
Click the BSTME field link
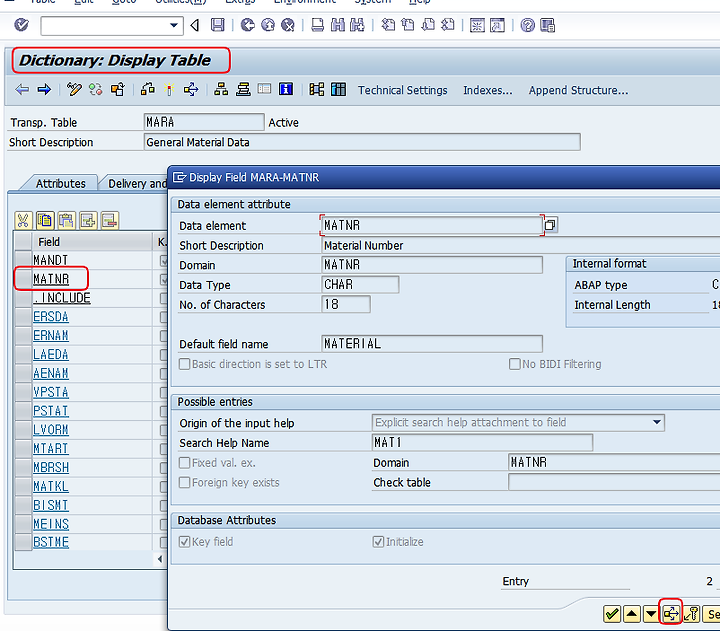(x=51, y=542)
